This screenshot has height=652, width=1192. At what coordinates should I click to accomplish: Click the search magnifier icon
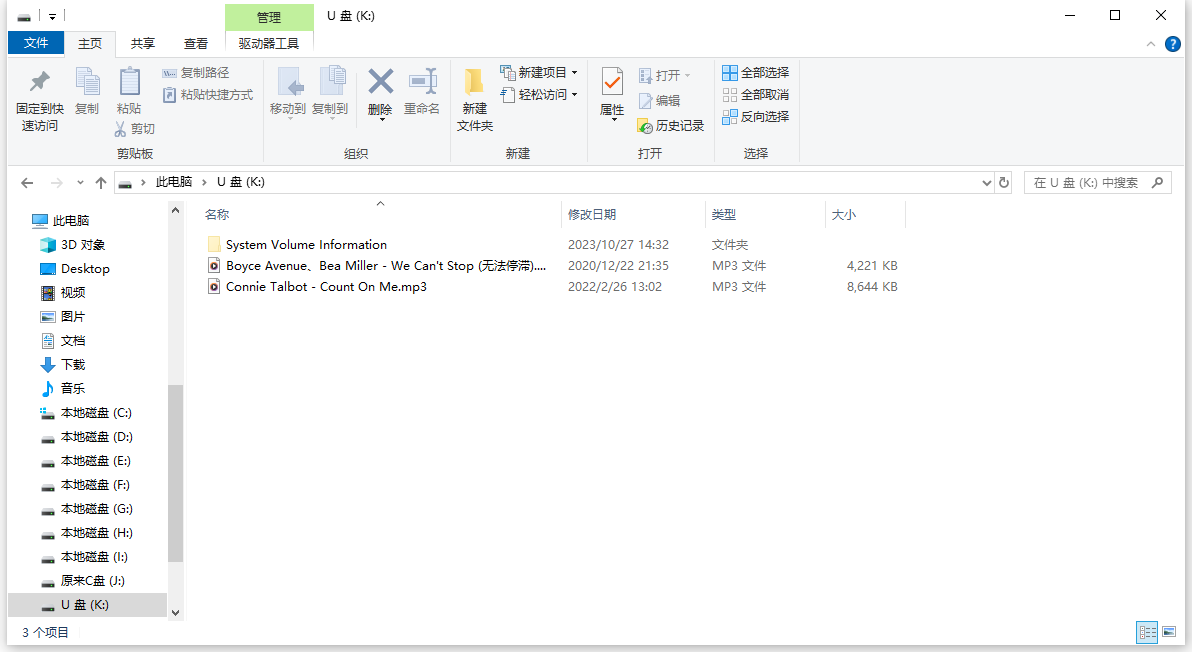(x=1158, y=182)
